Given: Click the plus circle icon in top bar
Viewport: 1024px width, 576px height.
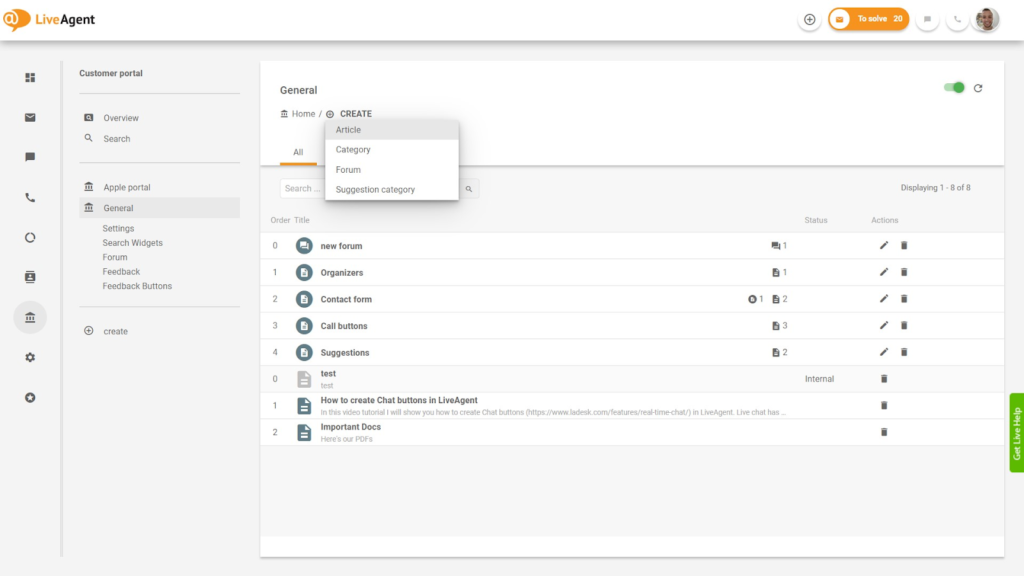Looking at the screenshot, I should coord(810,20).
